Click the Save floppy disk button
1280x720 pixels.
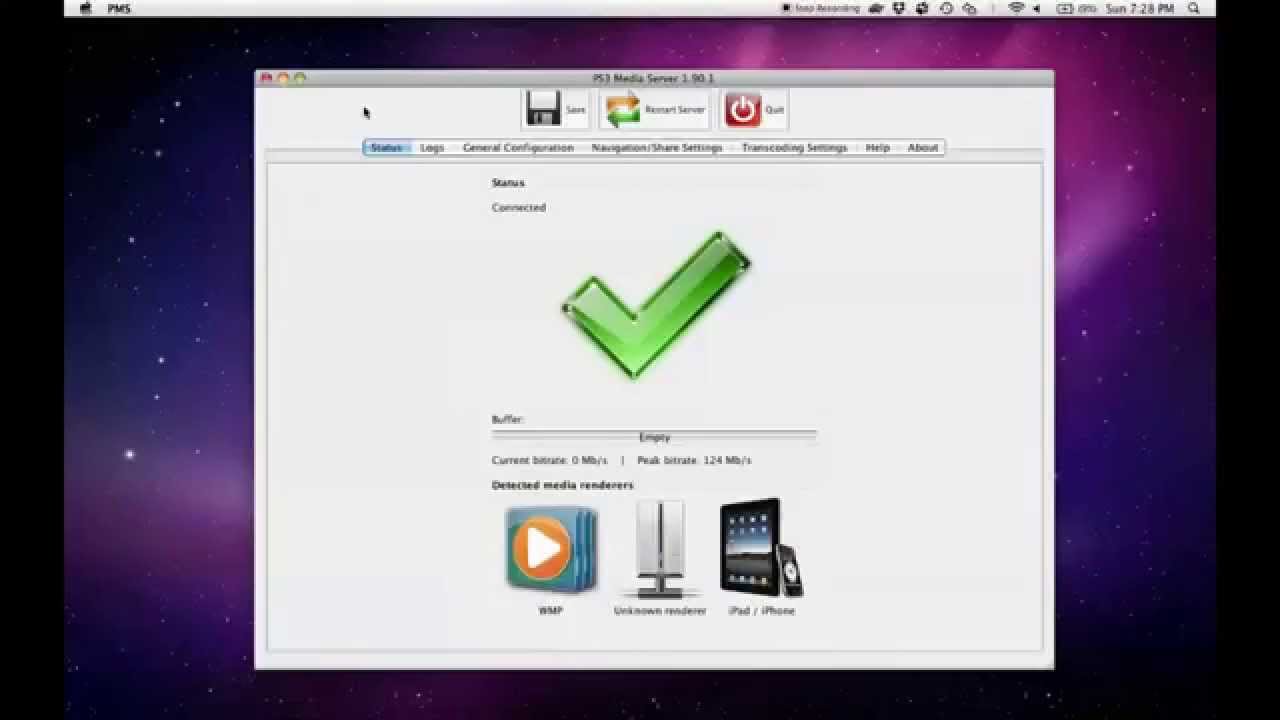click(x=555, y=109)
